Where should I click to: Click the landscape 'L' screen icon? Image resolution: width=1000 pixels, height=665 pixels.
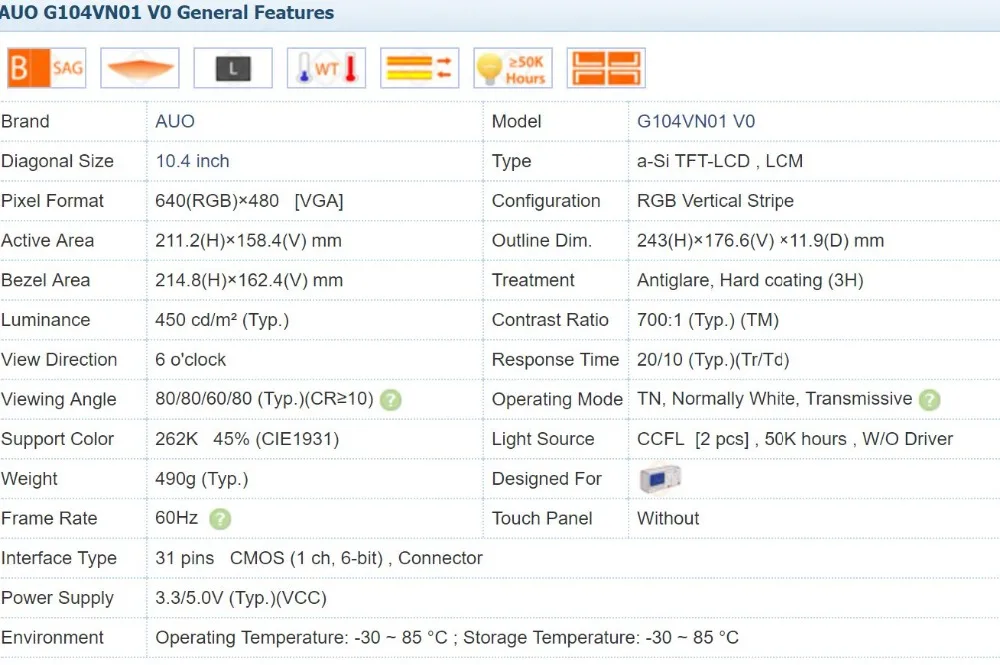coord(233,68)
